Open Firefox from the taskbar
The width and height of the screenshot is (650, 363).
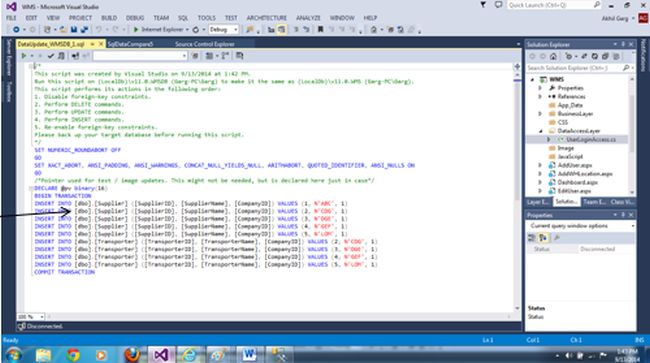click(x=132, y=355)
